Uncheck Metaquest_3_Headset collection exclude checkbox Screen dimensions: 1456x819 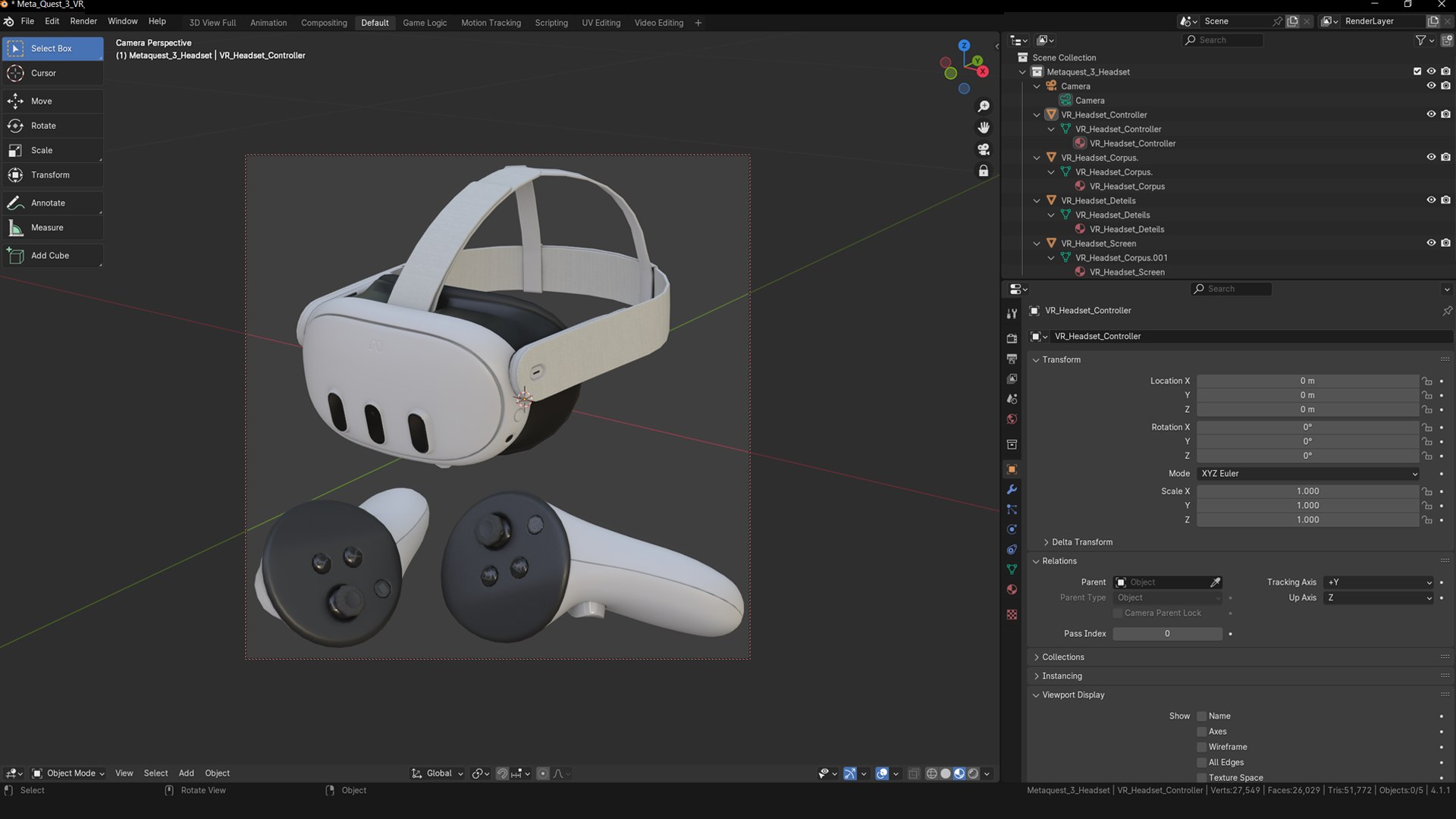pos(1417,71)
